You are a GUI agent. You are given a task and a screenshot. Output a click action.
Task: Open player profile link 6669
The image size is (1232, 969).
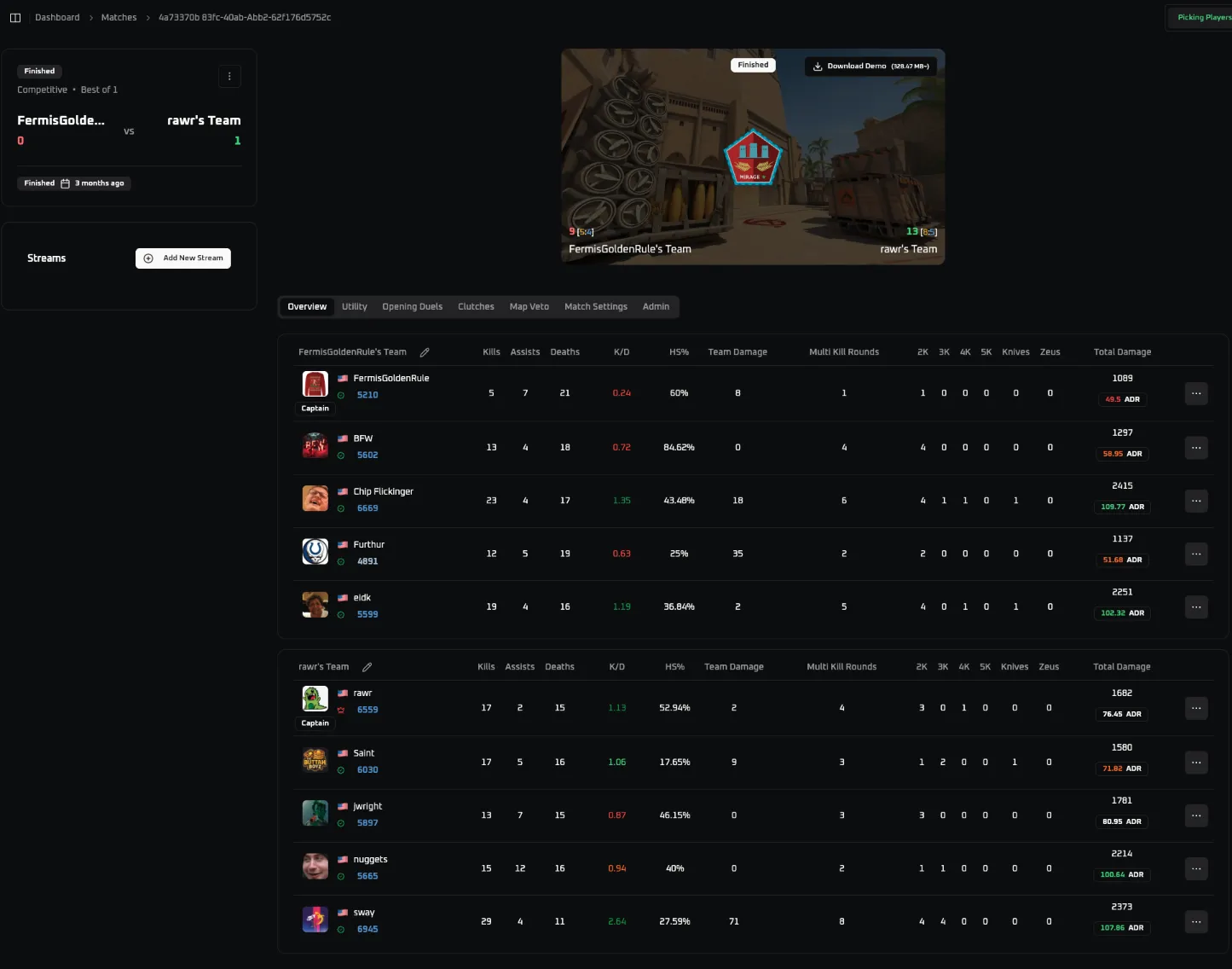pyautogui.click(x=367, y=508)
